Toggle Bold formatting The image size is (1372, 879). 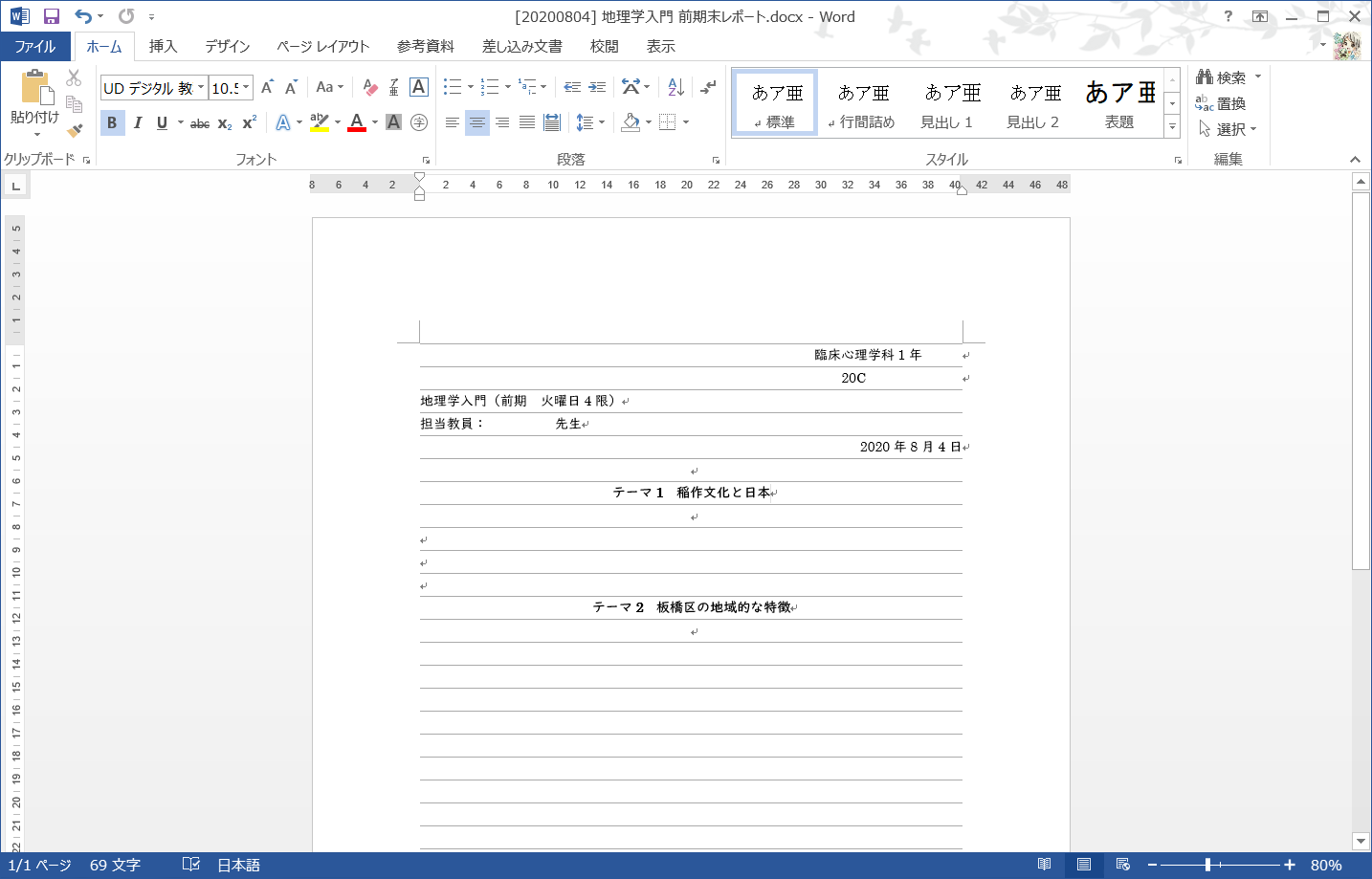(x=112, y=122)
